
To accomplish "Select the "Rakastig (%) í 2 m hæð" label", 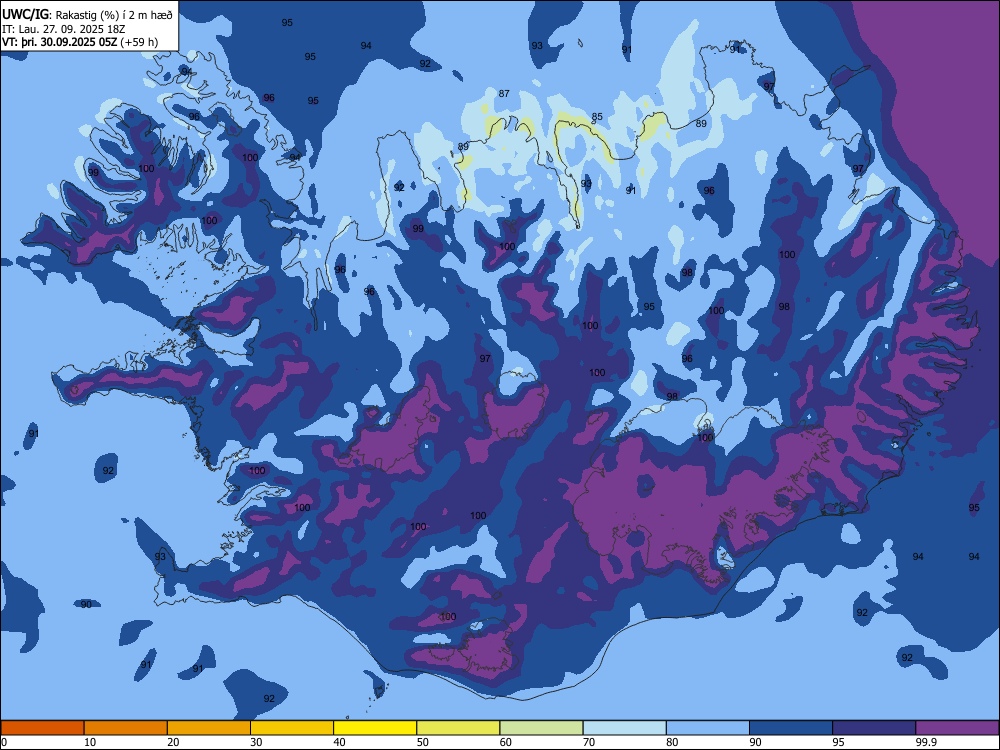I will click(114, 15).
